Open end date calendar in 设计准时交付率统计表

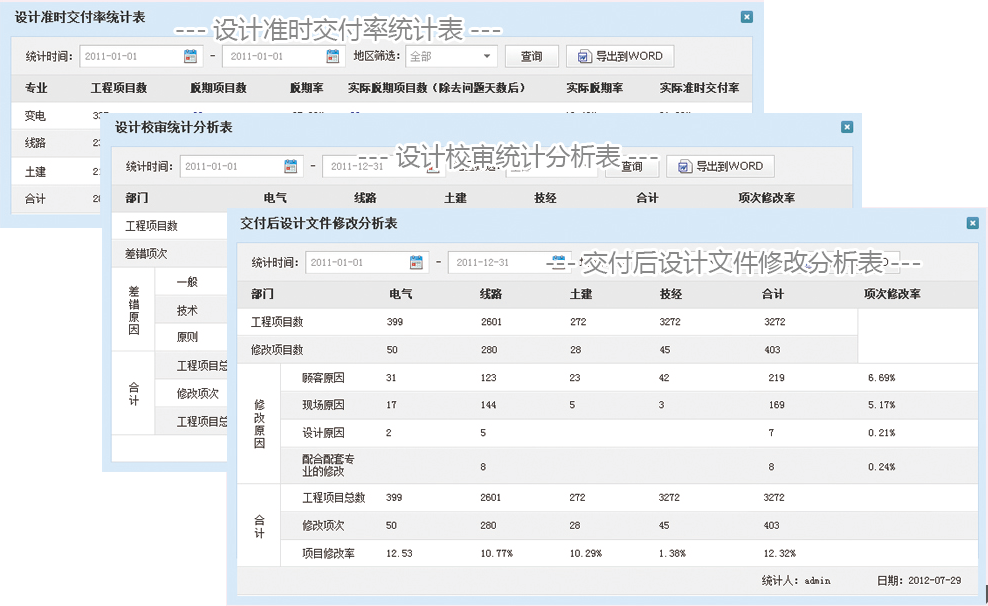[x=333, y=57]
